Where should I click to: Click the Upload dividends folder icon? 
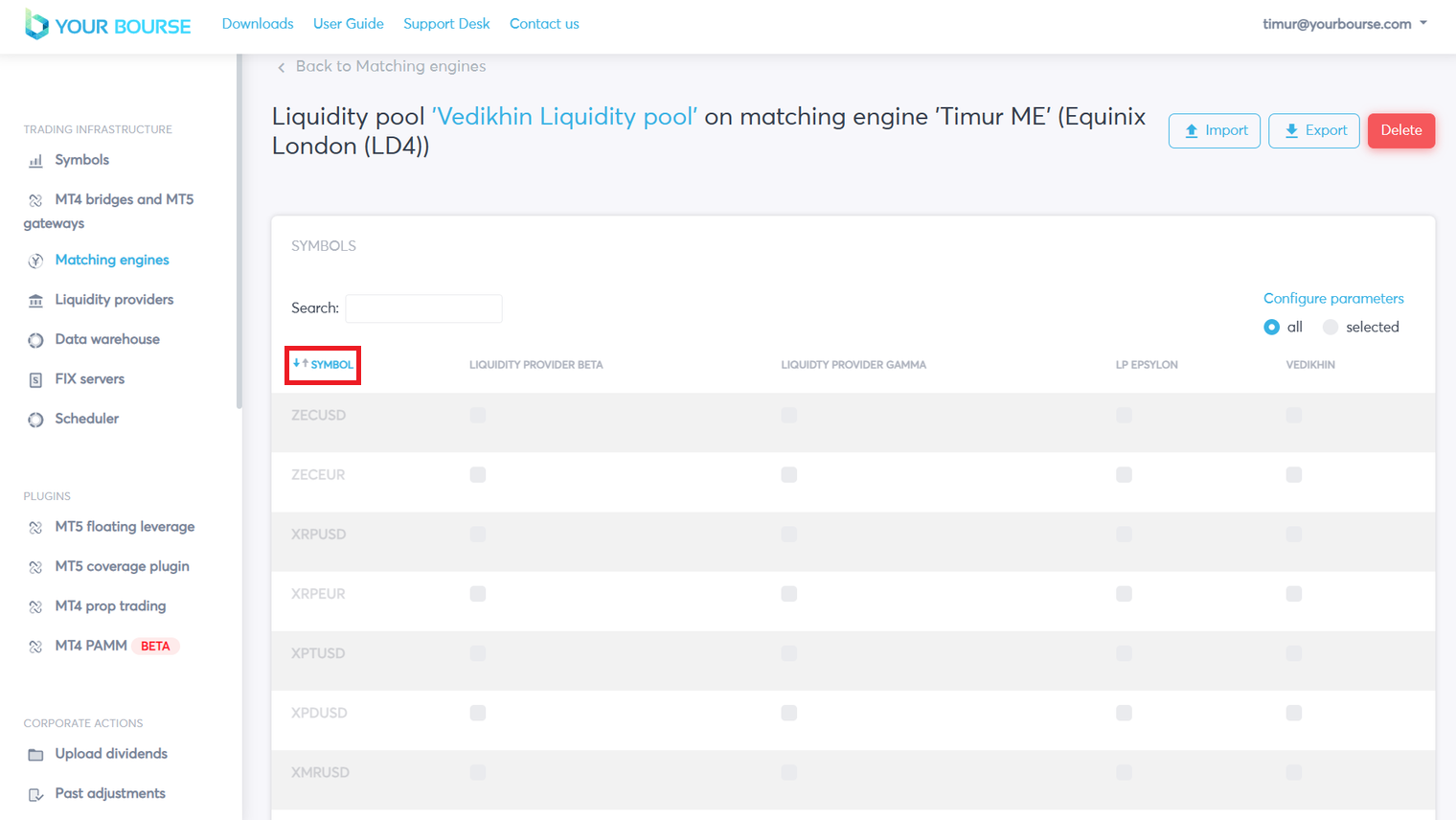(35, 755)
